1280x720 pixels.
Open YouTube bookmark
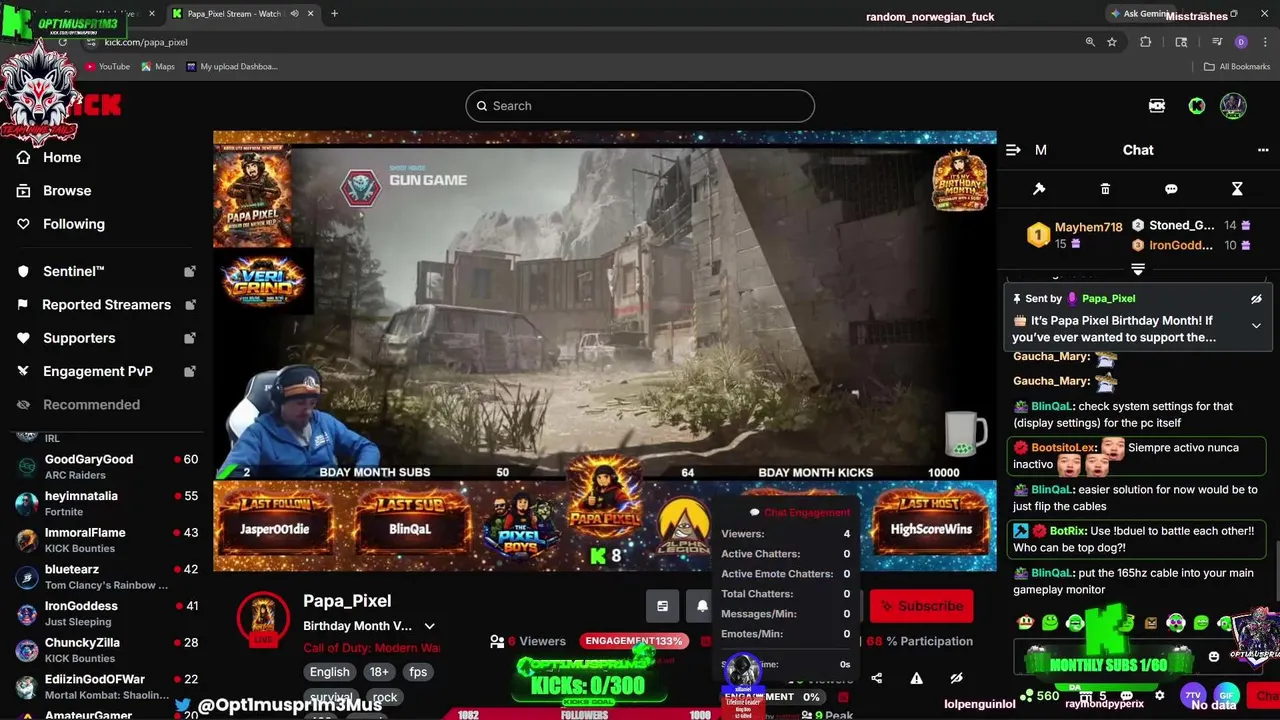coord(107,67)
